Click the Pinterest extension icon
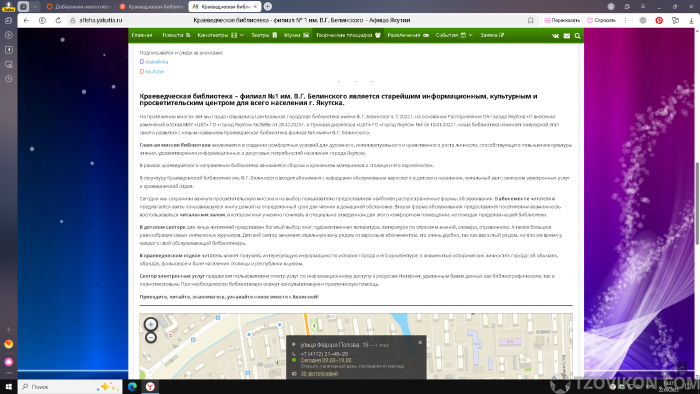This screenshot has width=700, height=394. click(x=659, y=20)
